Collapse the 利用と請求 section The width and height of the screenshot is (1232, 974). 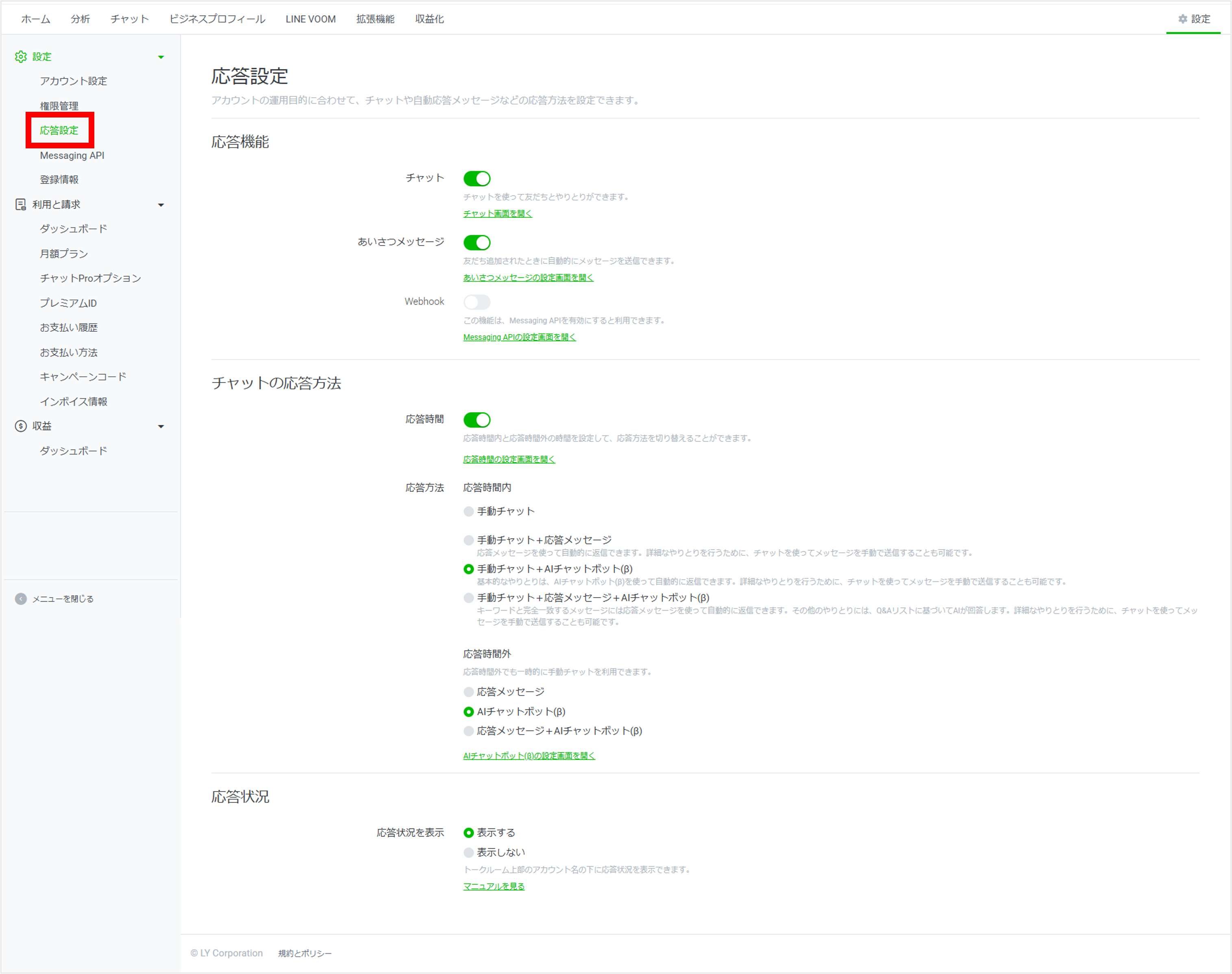(x=161, y=205)
